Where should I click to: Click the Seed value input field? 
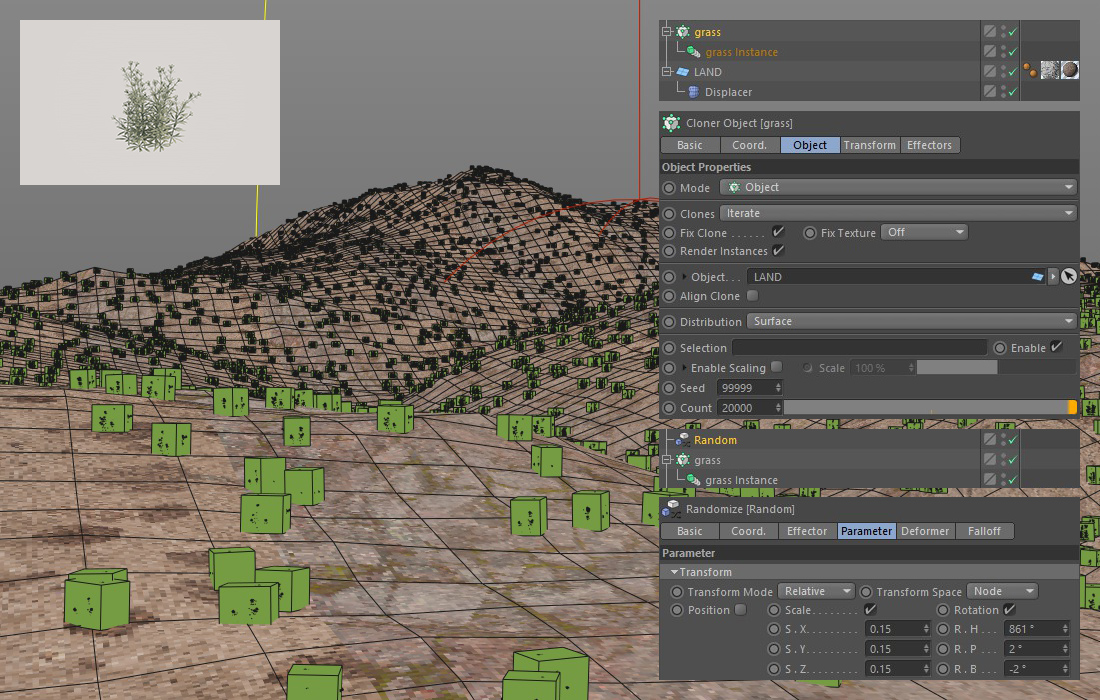coord(744,388)
